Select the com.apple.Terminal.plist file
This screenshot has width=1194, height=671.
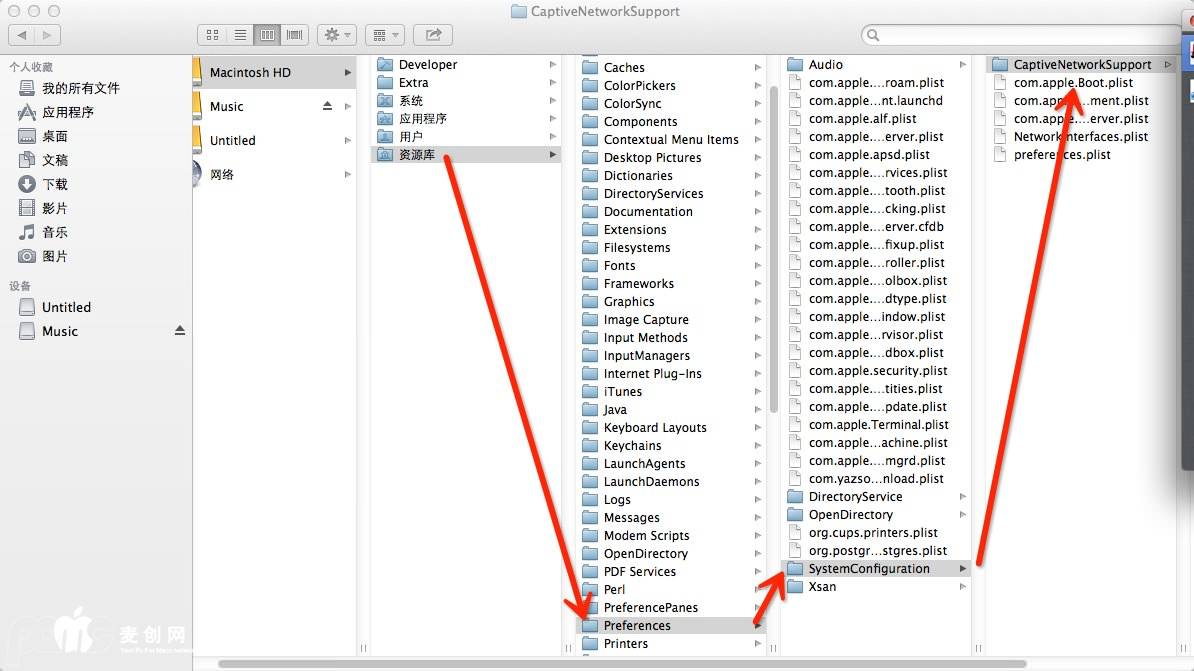tap(877, 425)
